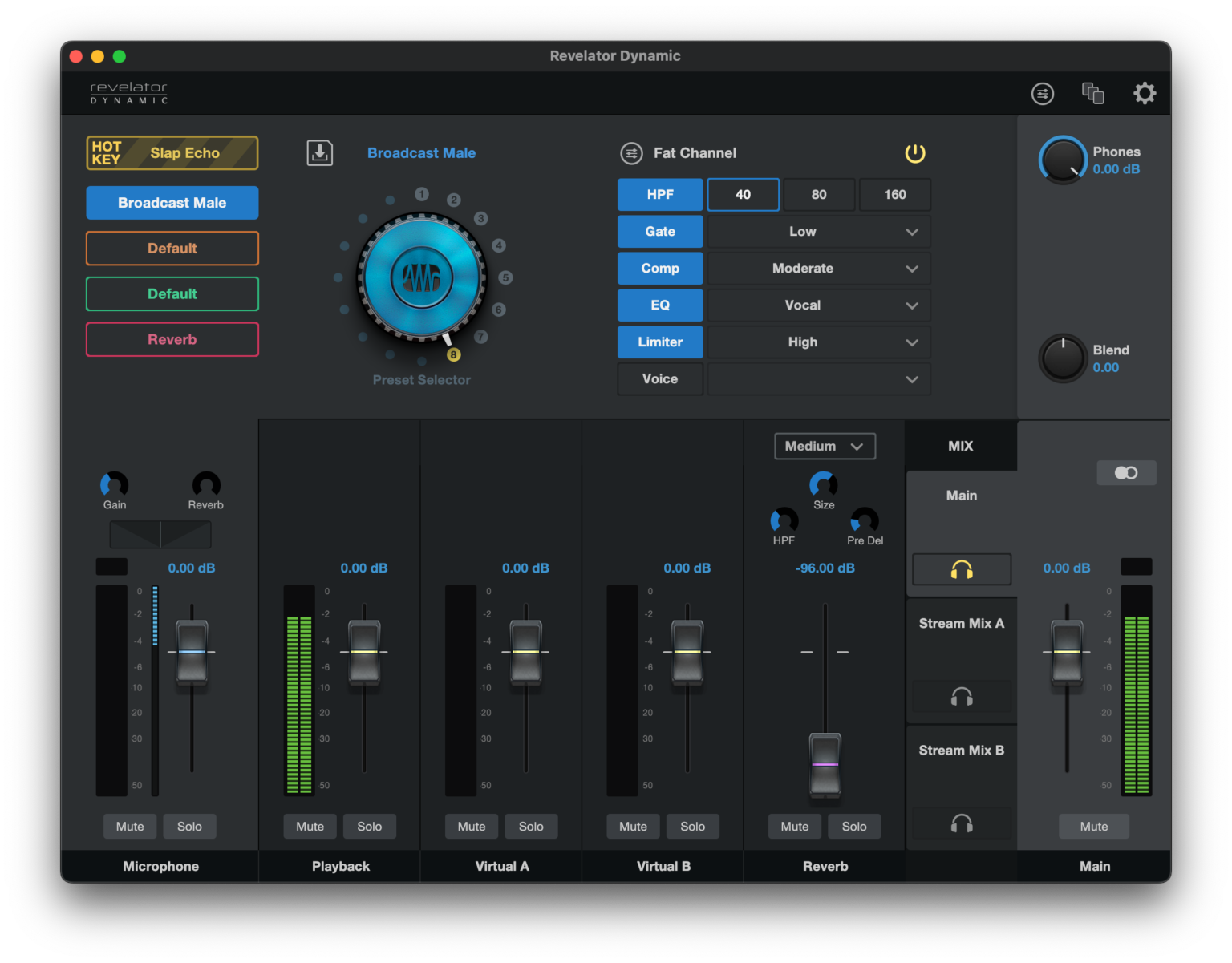The width and height of the screenshot is (1232, 963).
Task: Toggle the Gate processor button
Action: 660,232
